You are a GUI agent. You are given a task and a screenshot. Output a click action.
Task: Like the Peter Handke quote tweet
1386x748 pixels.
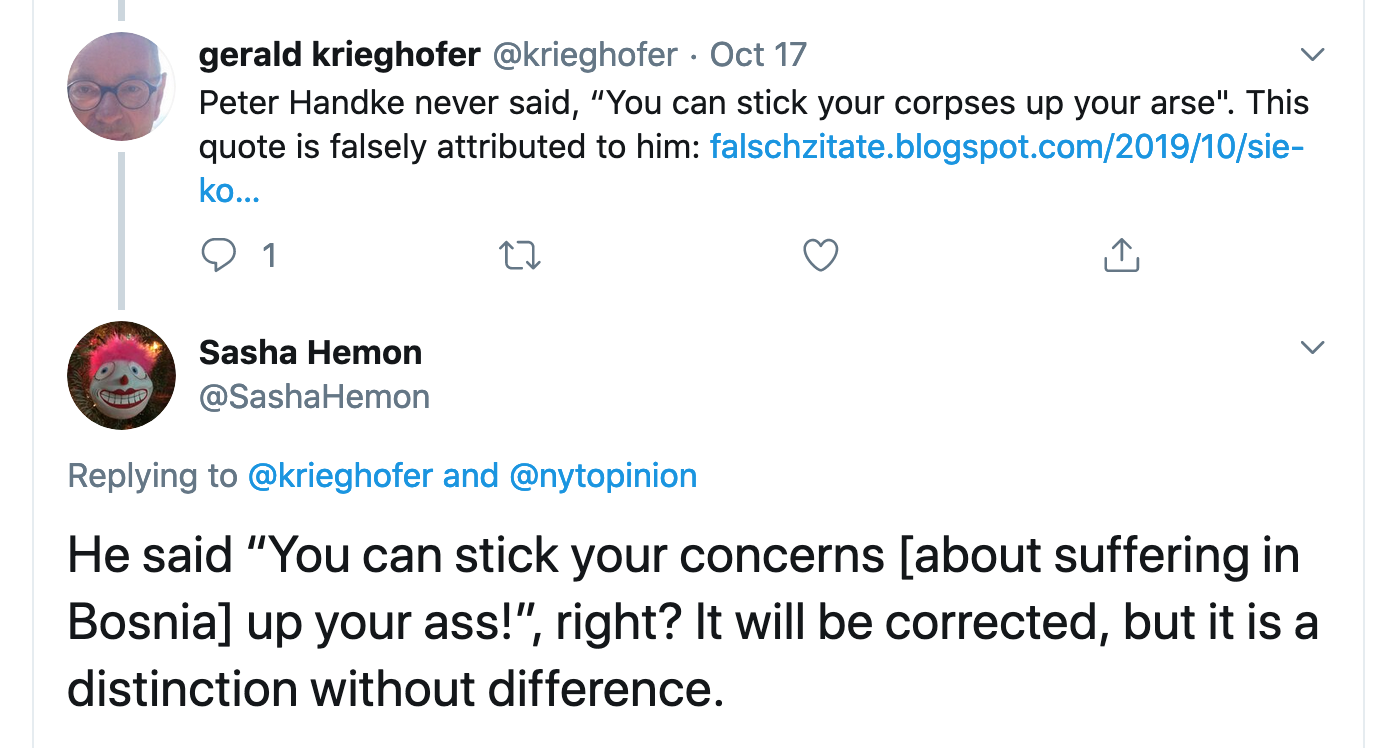coord(820,257)
